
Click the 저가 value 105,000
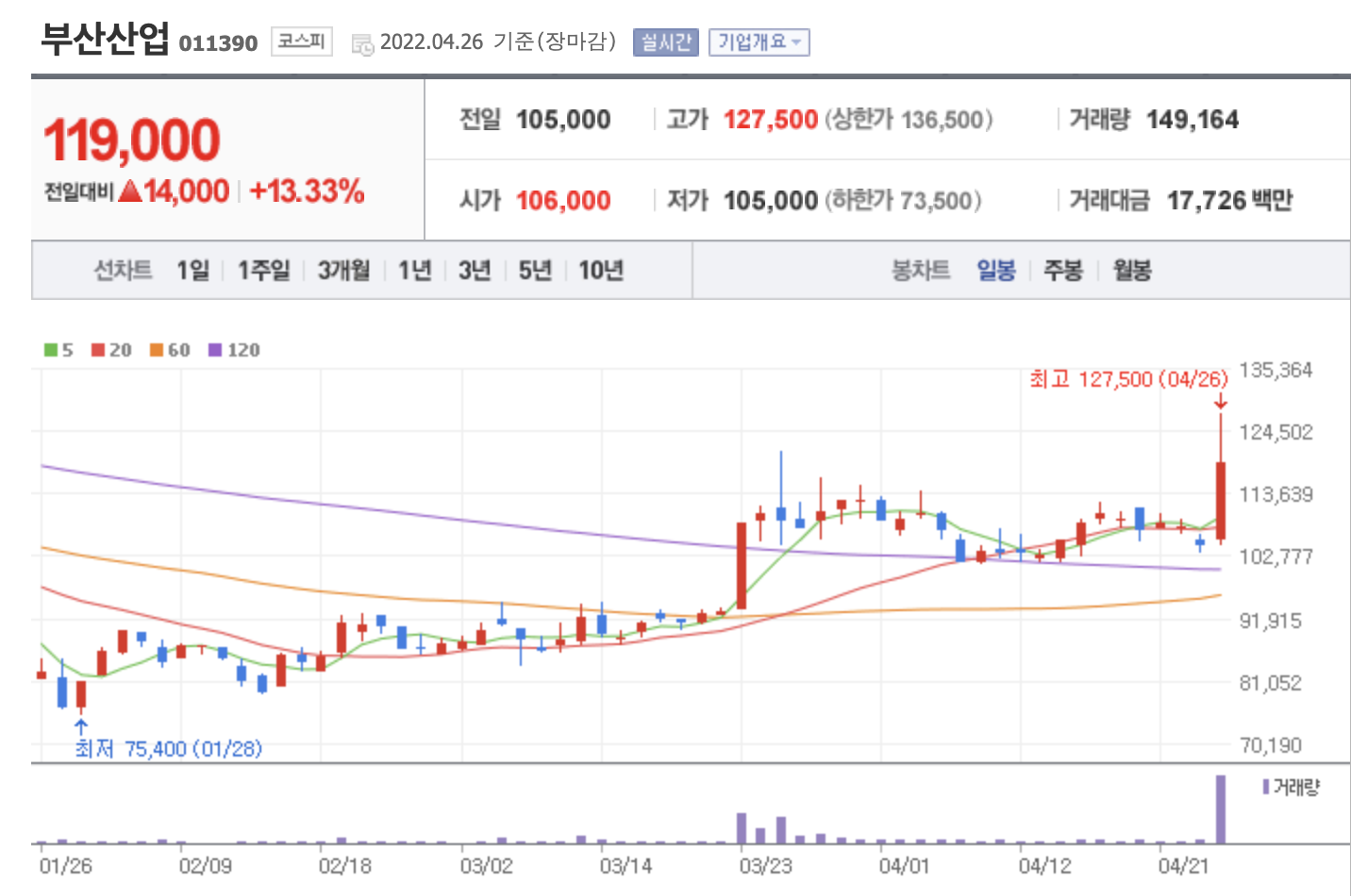(x=771, y=201)
